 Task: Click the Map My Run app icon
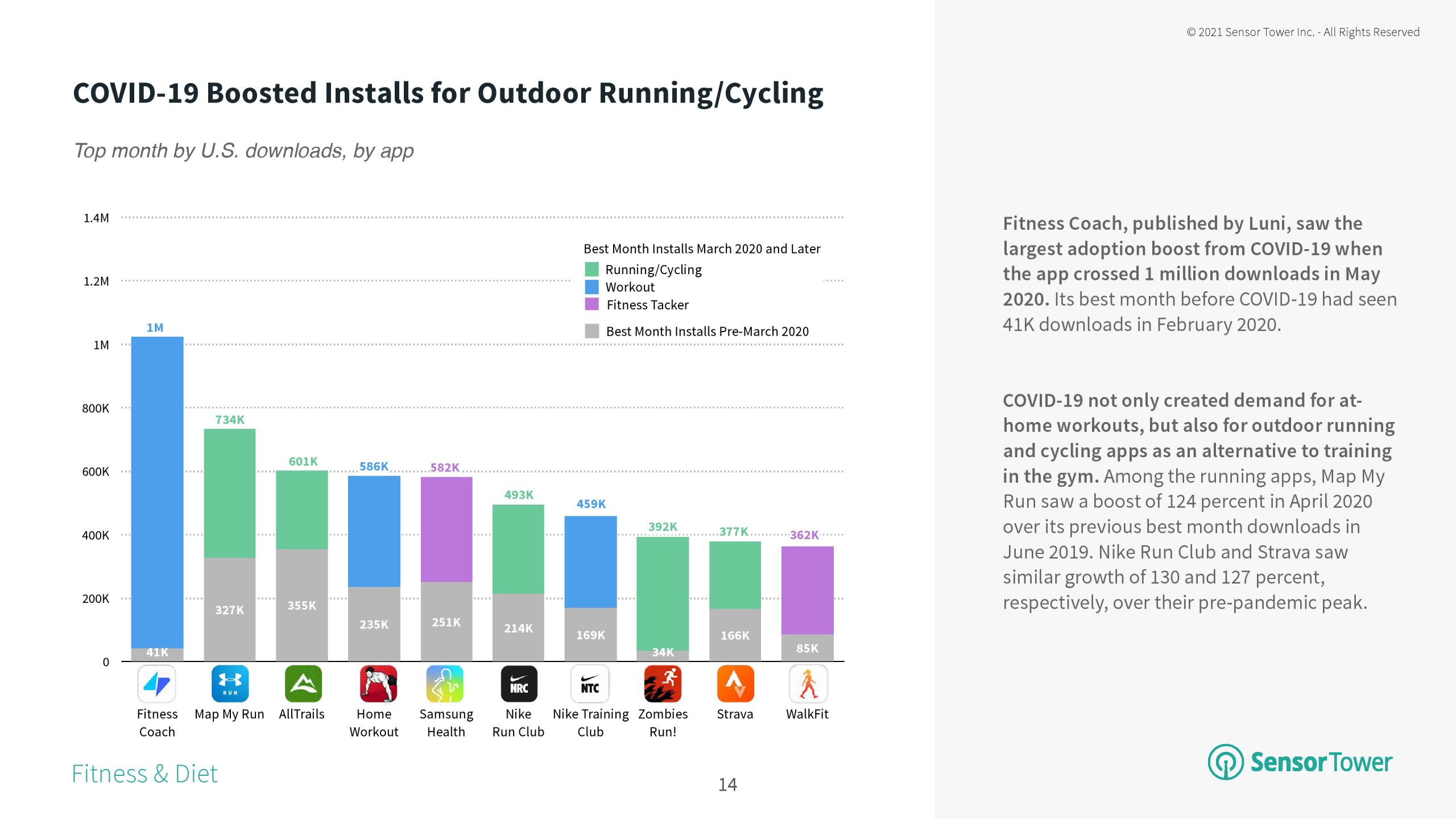click(230, 684)
